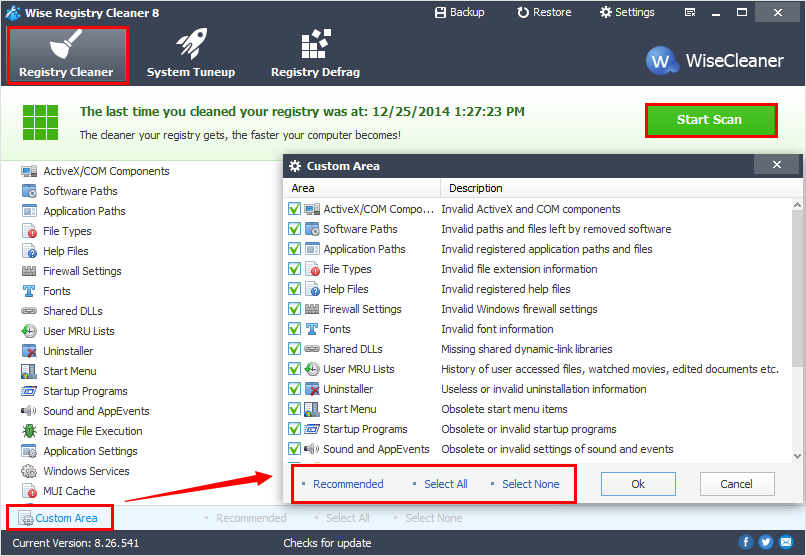This screenshot has width=806, height=556.
Task: Open the Settings menu
Action: [627, 12]
